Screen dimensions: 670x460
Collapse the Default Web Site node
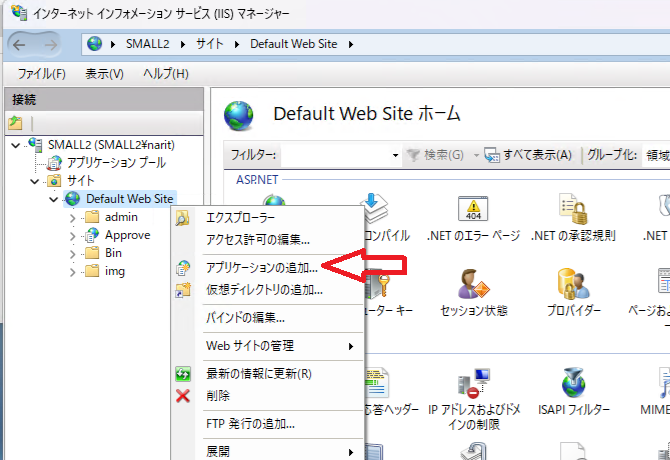point(54,199)
